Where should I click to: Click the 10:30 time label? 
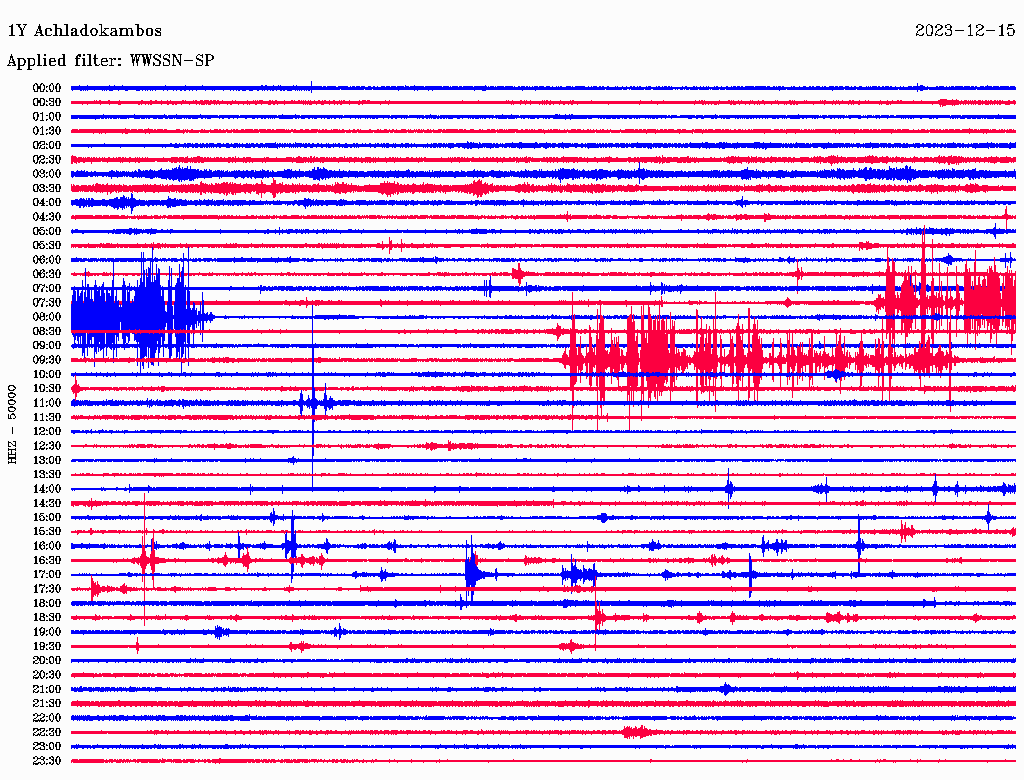(46, 388)
